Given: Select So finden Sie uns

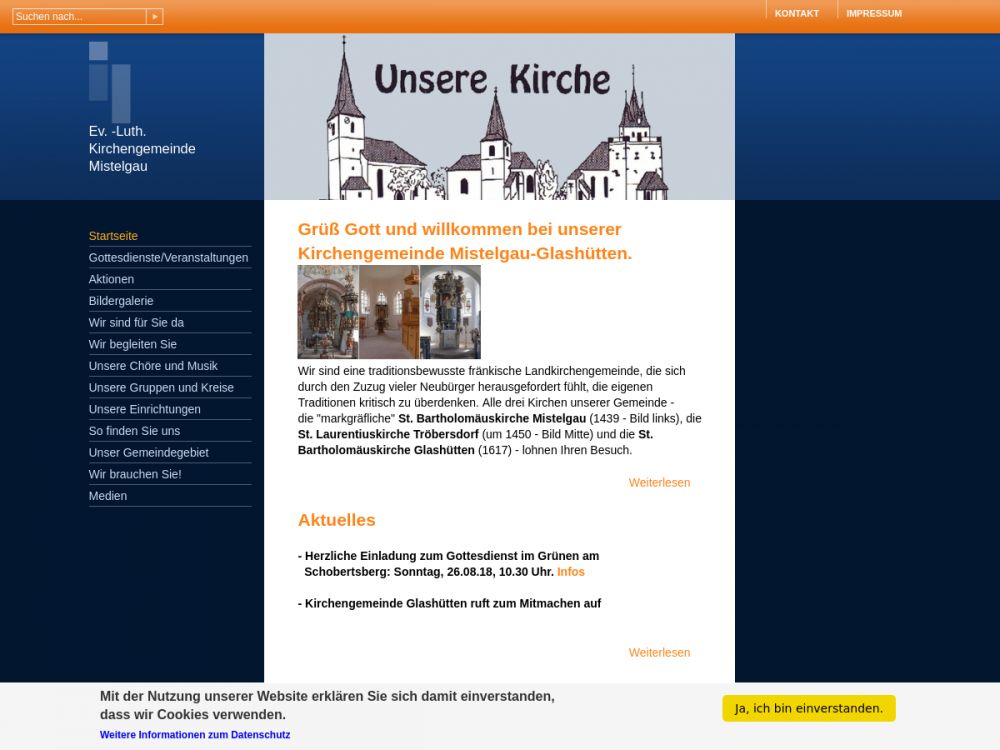Looking at the screenshot, I should (x=134, y=431).
